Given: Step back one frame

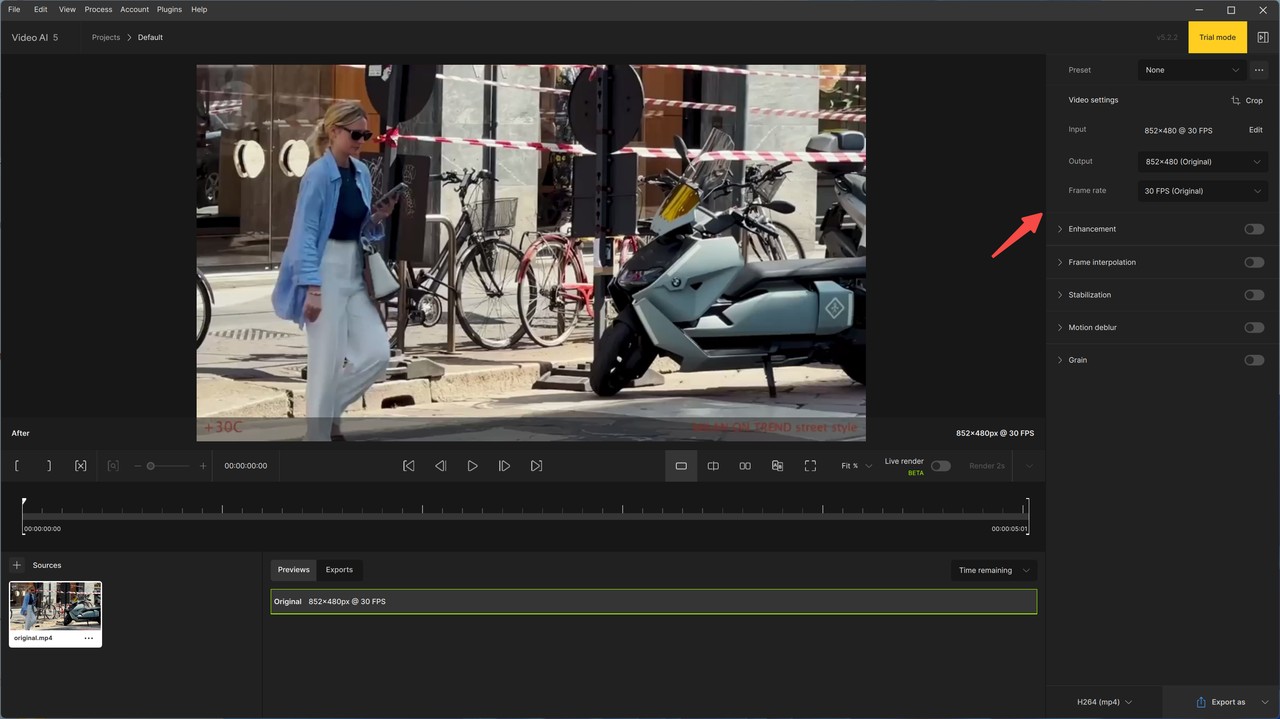Looking at the screenshot, I should pyautogui.click(x=440, y=466).
